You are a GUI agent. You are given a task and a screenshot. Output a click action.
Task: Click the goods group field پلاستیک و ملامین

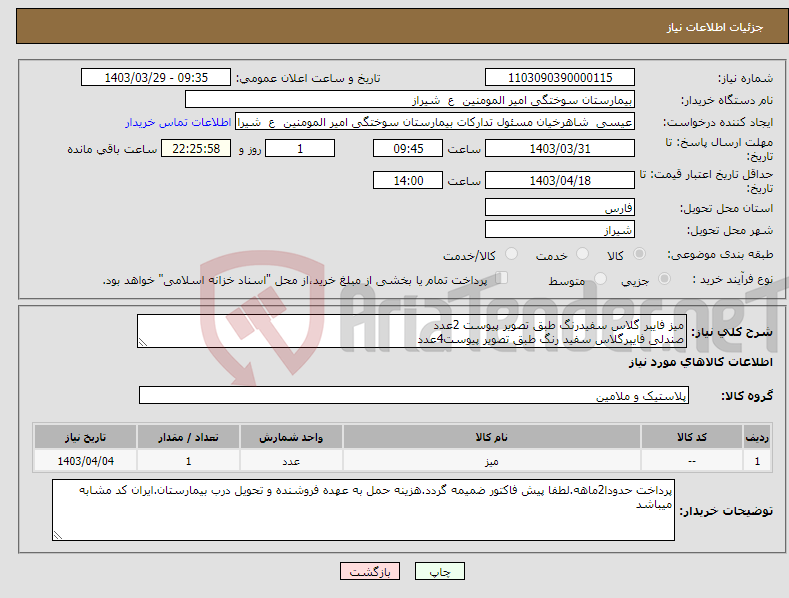(414, 395)
